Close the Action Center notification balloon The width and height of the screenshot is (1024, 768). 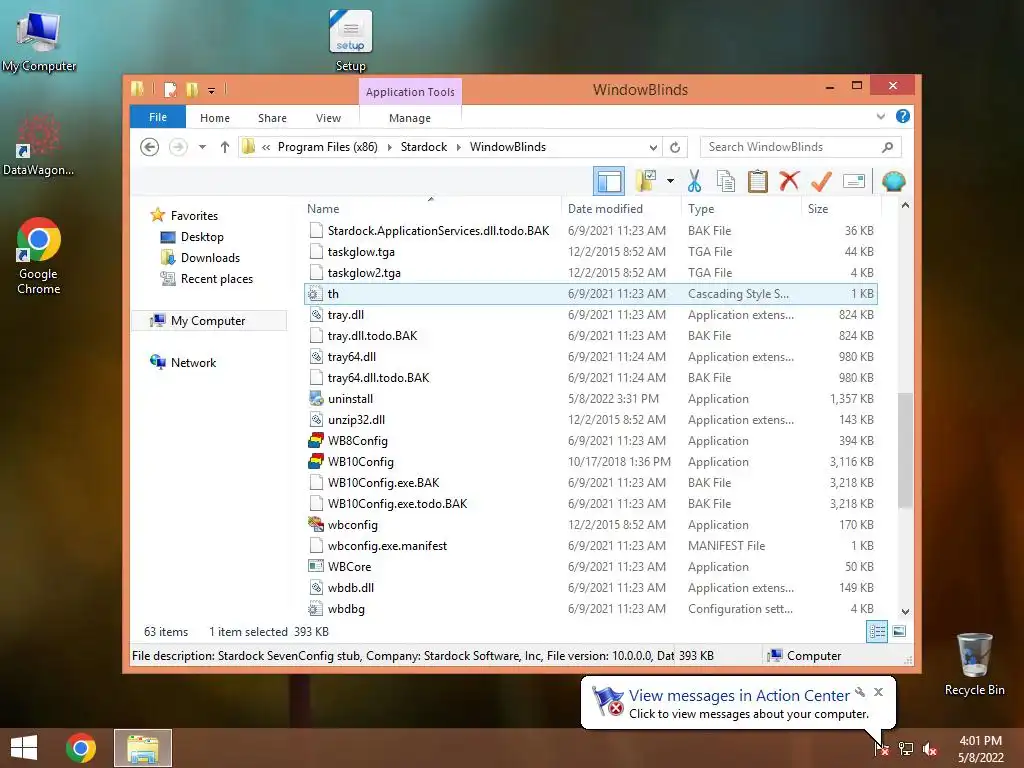[x=878, y=692]
